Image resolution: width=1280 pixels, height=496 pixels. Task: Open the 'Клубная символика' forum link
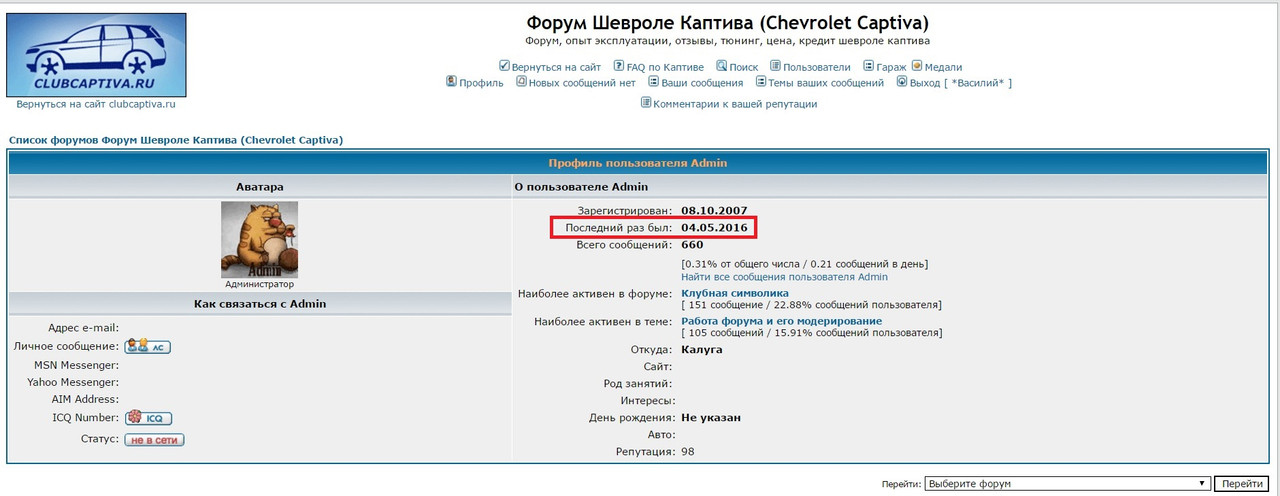tap(735, 293)
